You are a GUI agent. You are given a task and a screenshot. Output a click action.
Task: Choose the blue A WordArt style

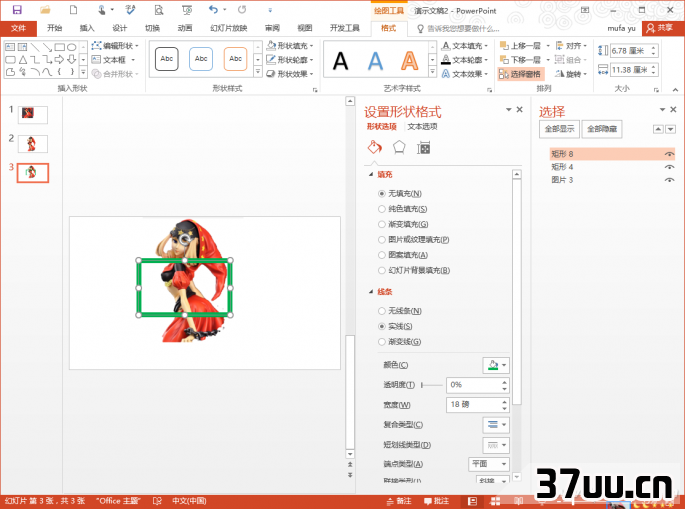point(375,60)
